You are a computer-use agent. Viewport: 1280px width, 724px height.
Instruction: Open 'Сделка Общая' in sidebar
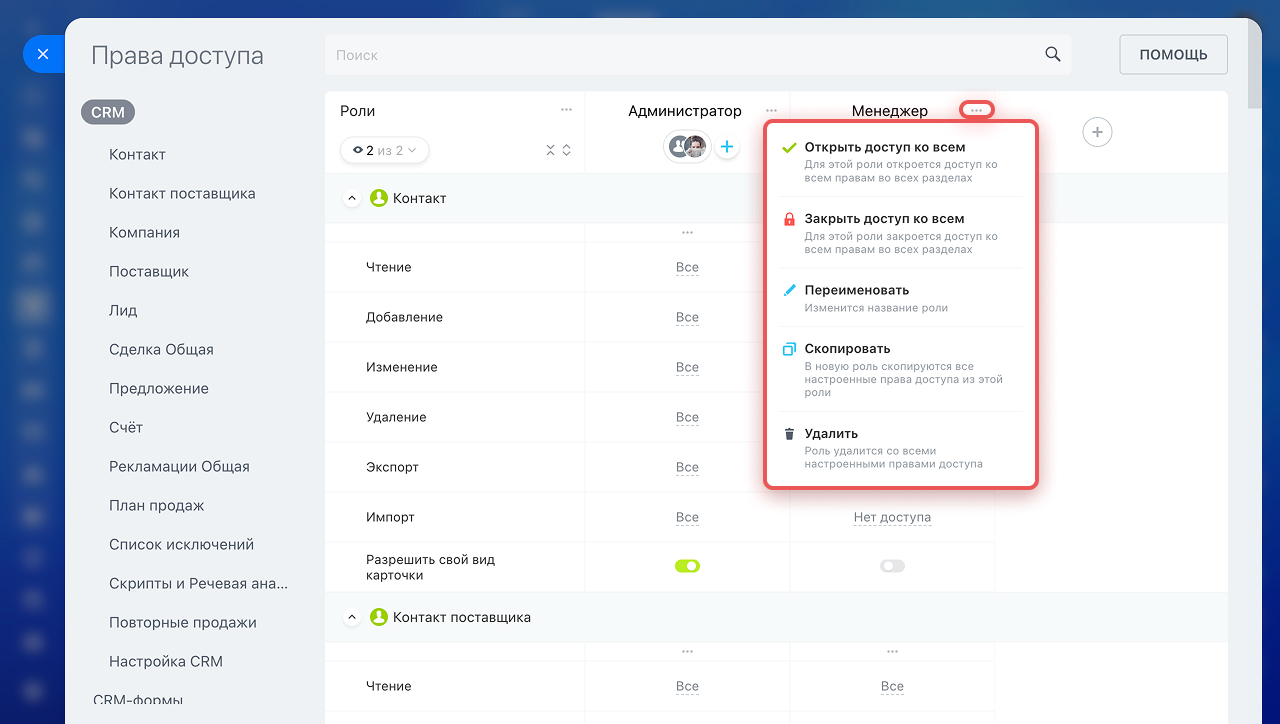(161, 349)
